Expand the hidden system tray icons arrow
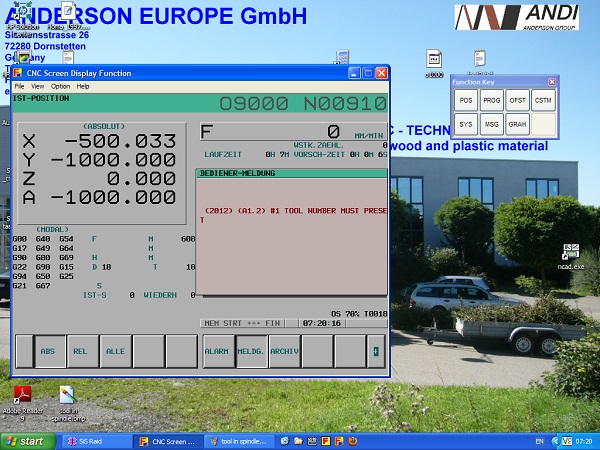Image resolution: width=600 pixels, height=450 pixels. (x=556, y=441)
